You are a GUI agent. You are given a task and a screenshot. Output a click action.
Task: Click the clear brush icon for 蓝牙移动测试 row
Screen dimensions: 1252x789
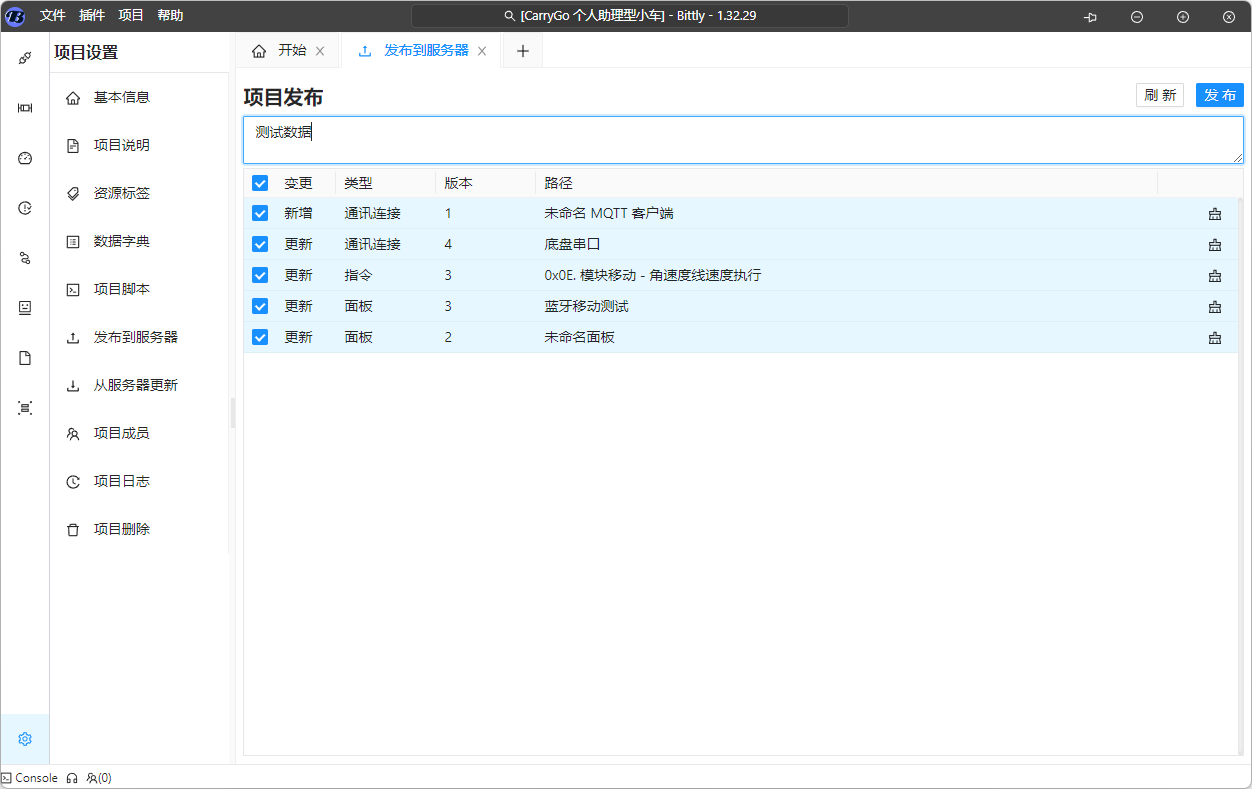click(x=1215, y=307)
